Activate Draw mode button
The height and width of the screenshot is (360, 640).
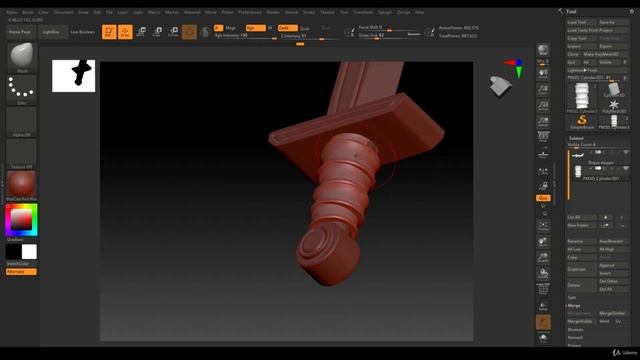click(125, 32)
